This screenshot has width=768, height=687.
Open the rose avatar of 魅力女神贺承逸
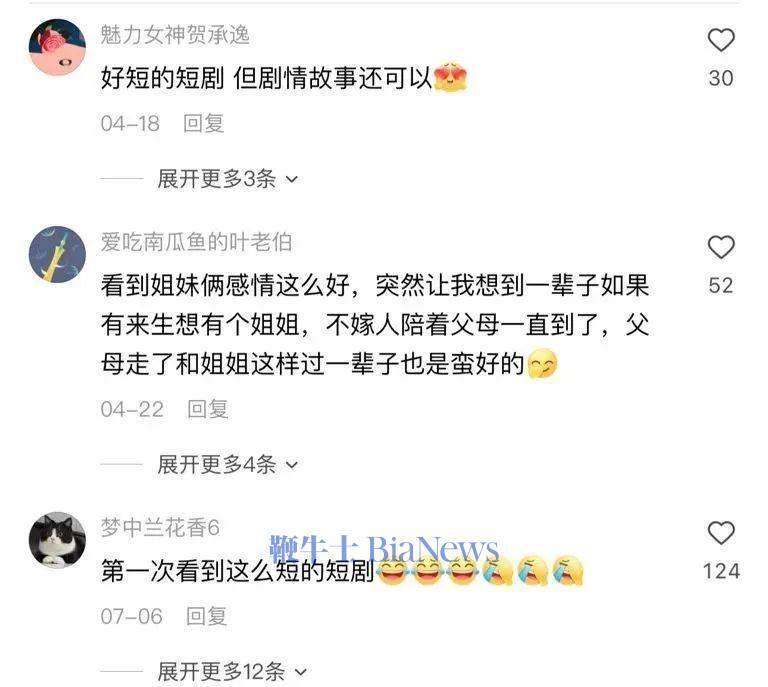click(57, 47)
